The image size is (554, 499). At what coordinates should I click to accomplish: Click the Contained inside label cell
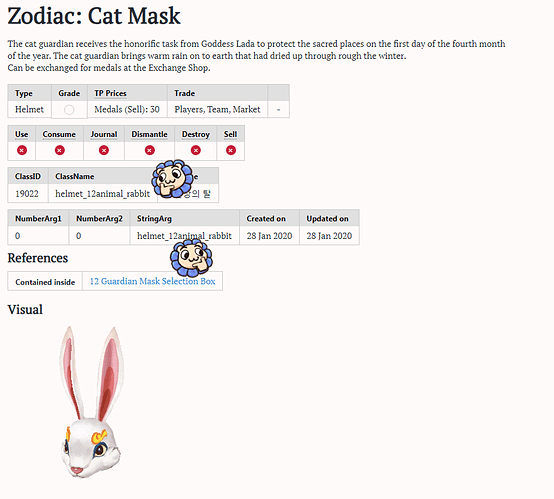45,282
